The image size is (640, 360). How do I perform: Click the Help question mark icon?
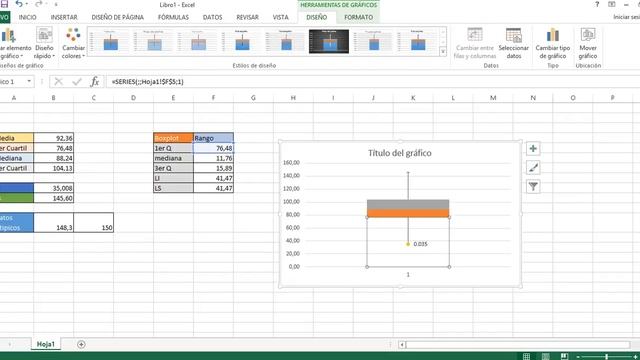597,4
